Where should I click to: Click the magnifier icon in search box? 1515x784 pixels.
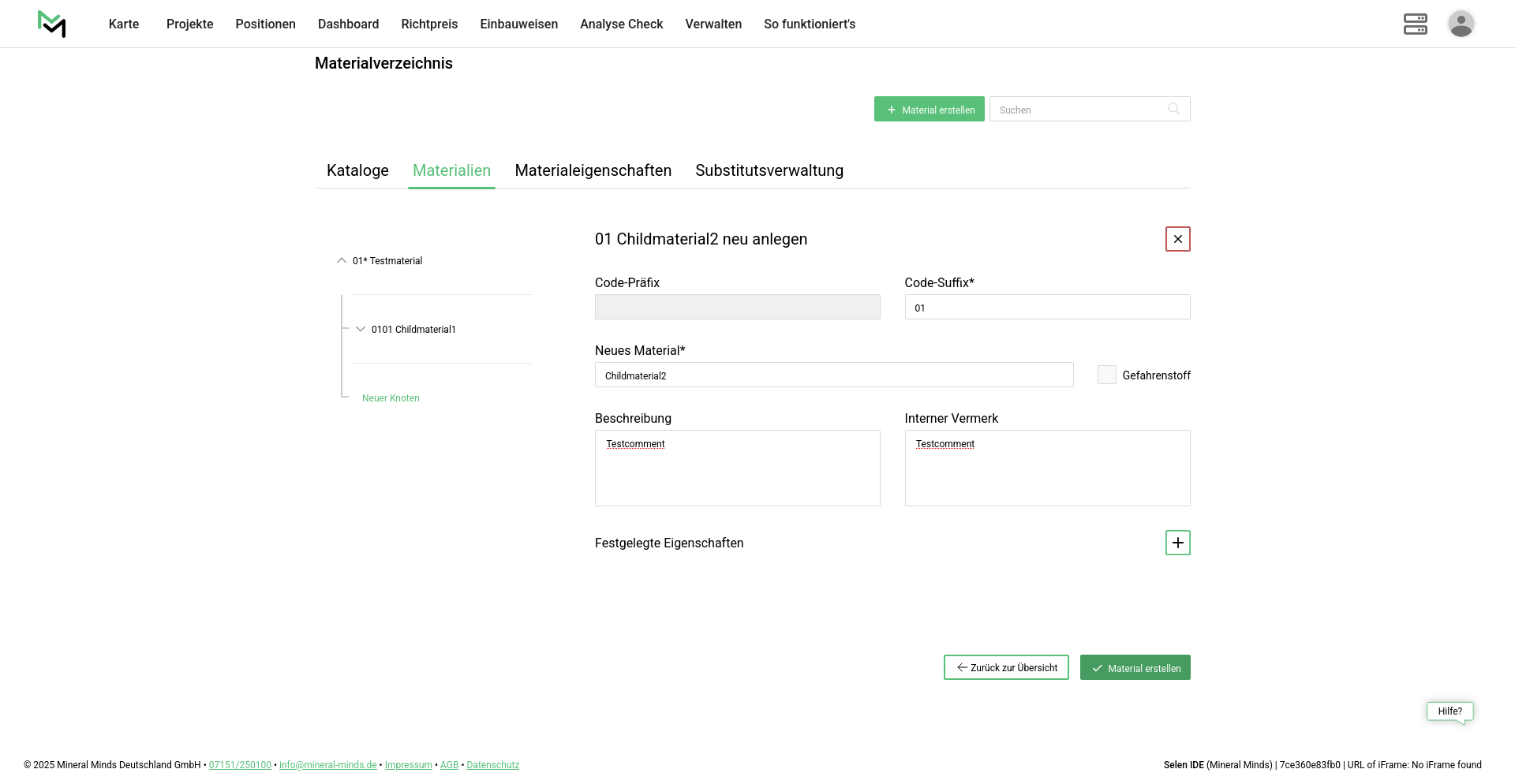pos(1173,109)
